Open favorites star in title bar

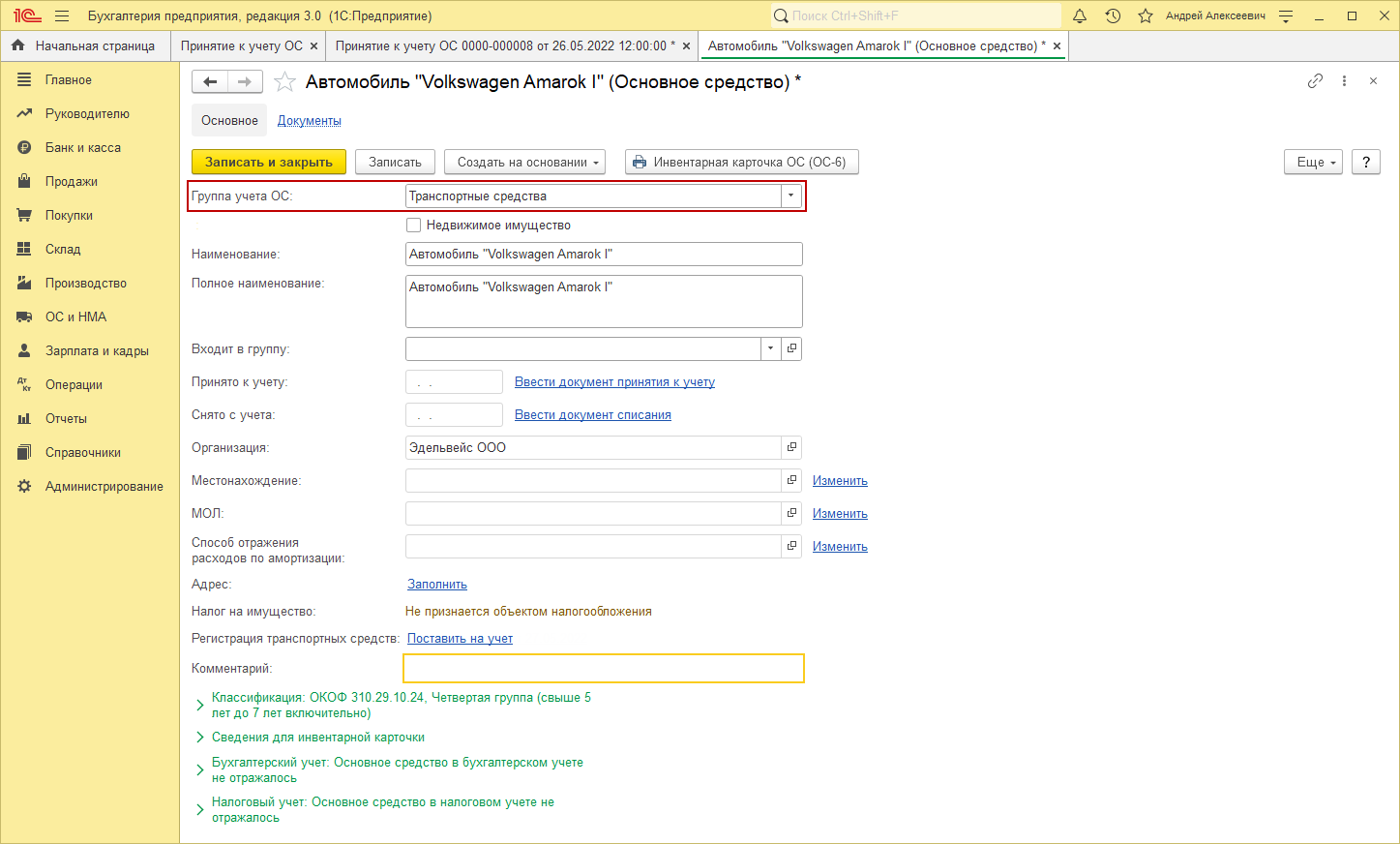pos(1146,15)
